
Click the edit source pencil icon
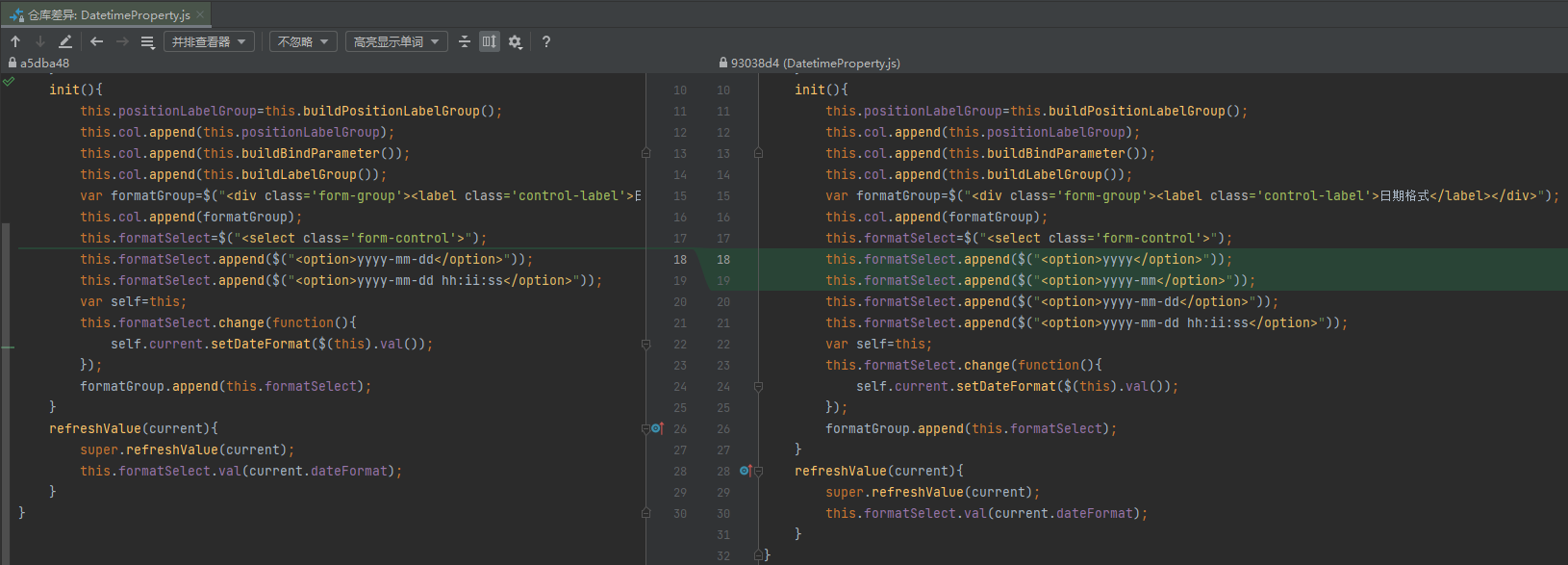64,41
